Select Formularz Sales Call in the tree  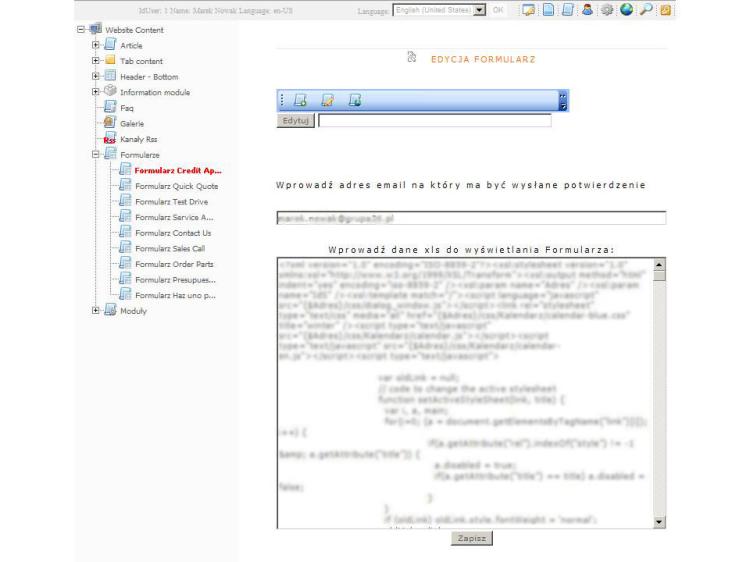point(170,249)
